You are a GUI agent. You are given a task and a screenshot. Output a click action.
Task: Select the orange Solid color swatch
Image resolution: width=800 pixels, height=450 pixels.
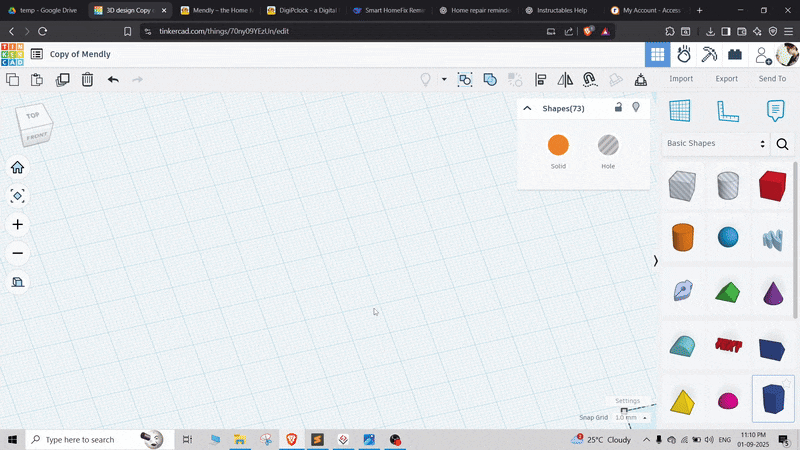[x=558, y=146]
